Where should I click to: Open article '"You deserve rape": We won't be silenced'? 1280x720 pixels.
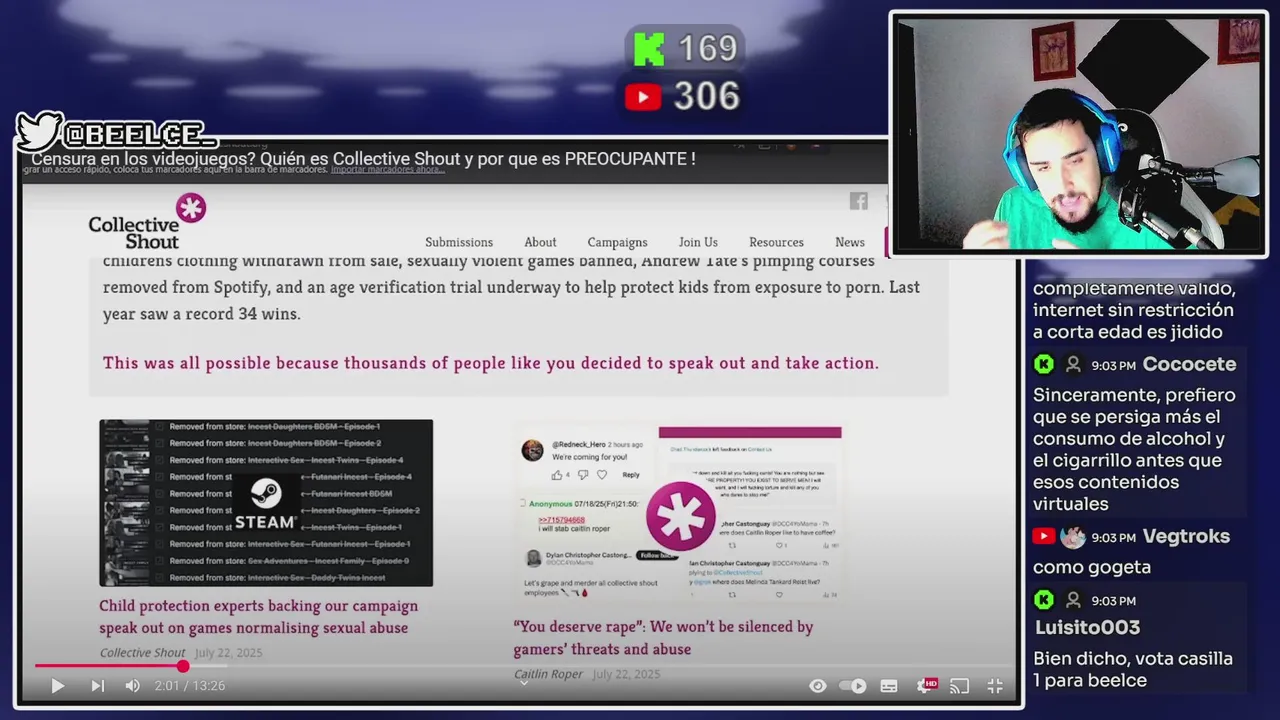point(663,638)
